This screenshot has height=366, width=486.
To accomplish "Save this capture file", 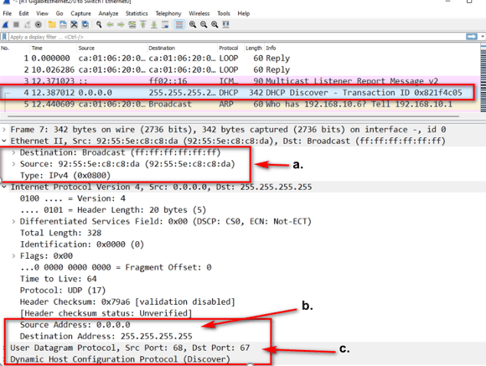I will tap(63, 25).
